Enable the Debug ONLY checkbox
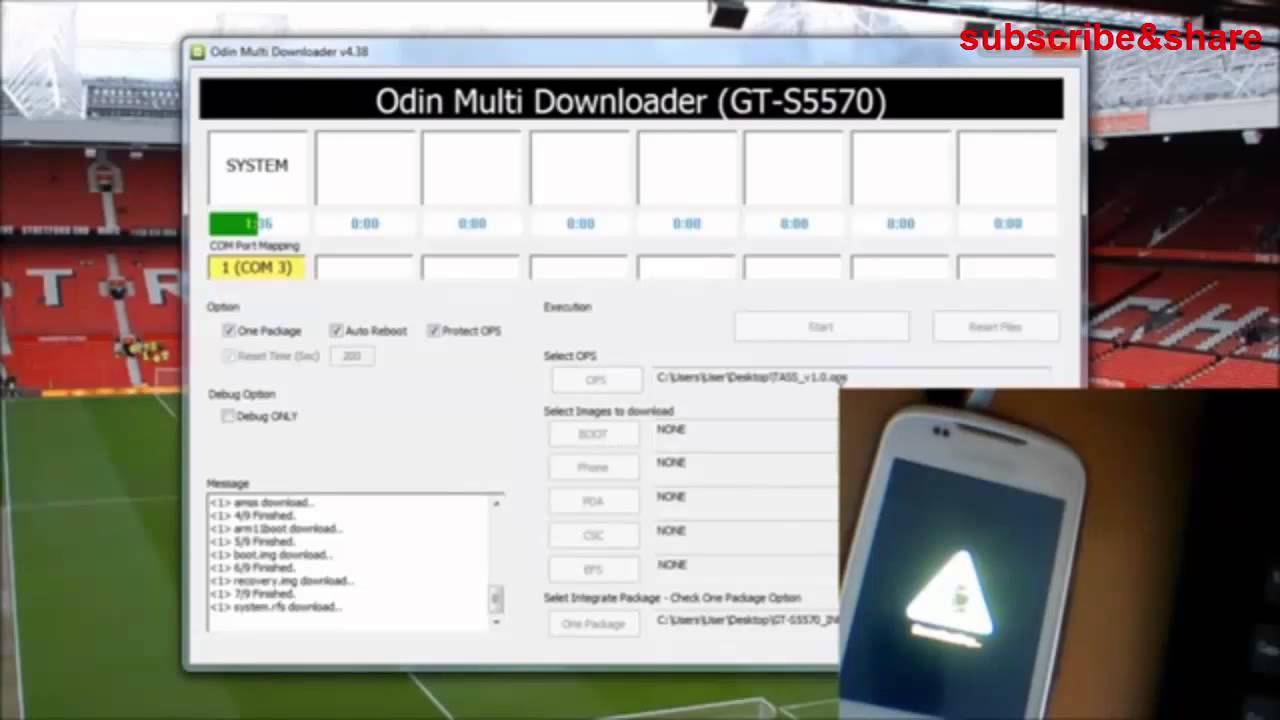Viewport: 1280px width, 720px height. click(228, 416)
